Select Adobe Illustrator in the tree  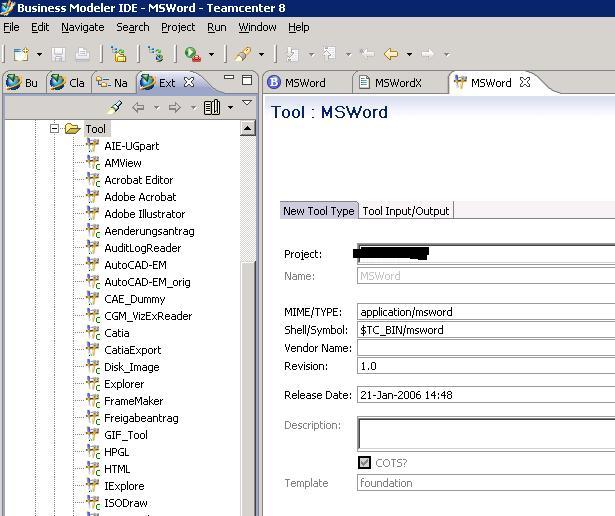[144, 214]
